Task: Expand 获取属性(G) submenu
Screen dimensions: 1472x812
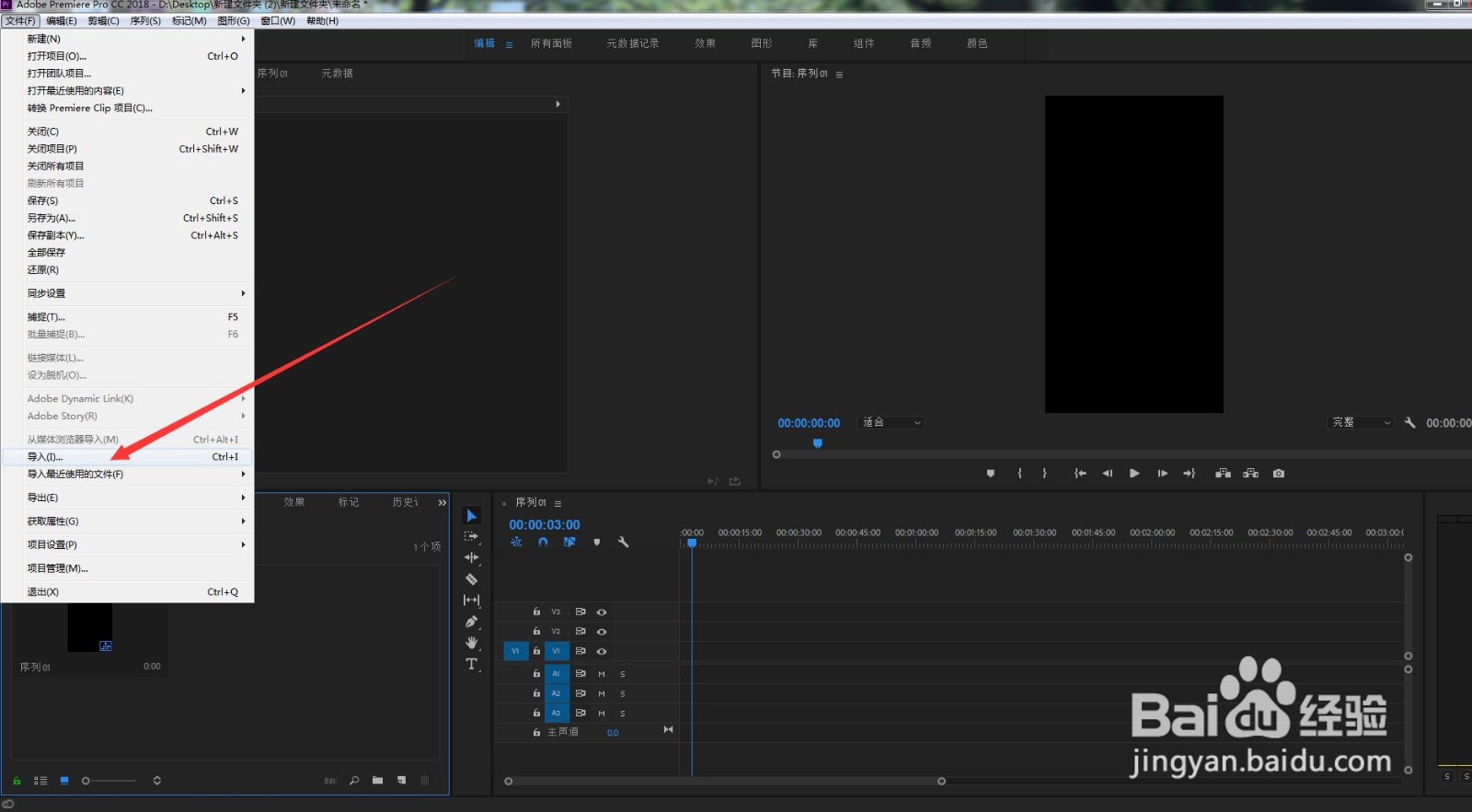Action: [128, 521]
